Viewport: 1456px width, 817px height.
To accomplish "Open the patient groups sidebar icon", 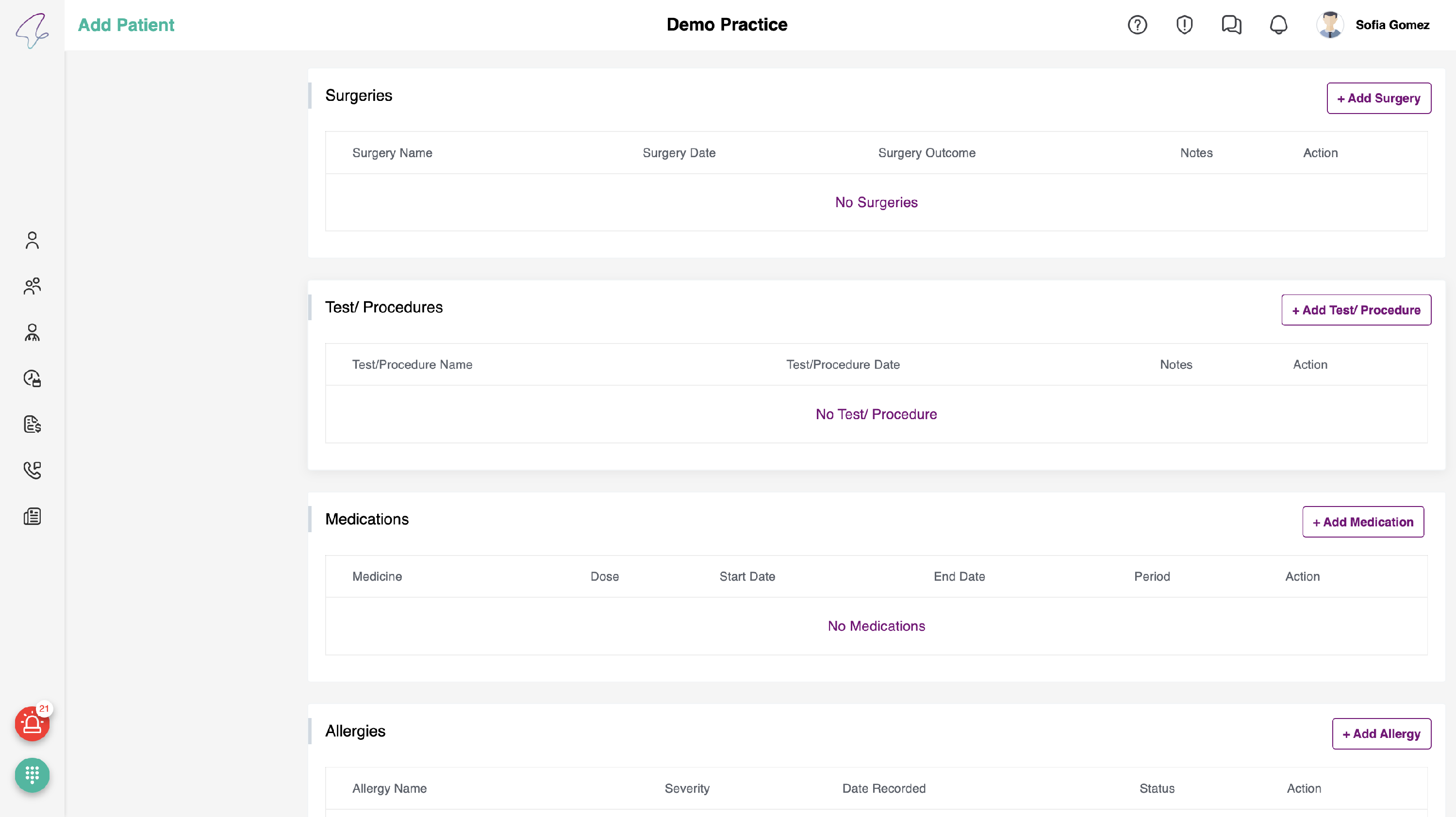I will 32,286.
